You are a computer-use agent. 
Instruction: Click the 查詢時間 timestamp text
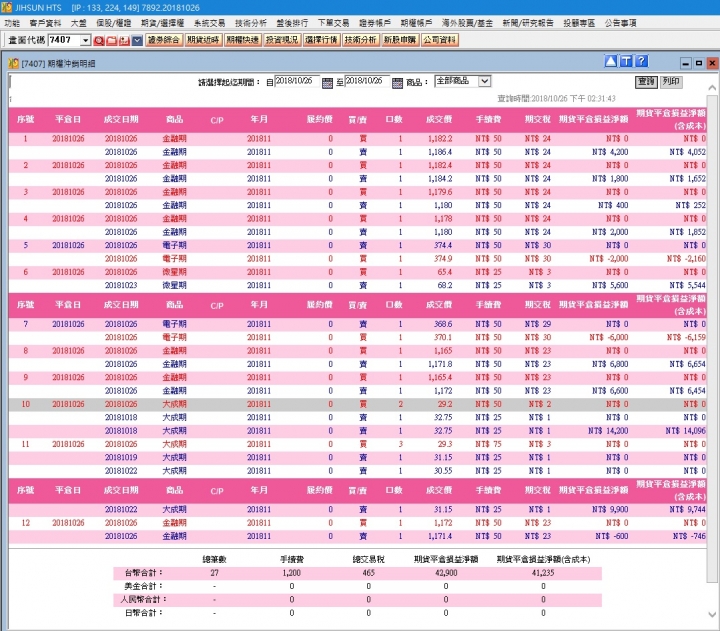coord(556,98)
